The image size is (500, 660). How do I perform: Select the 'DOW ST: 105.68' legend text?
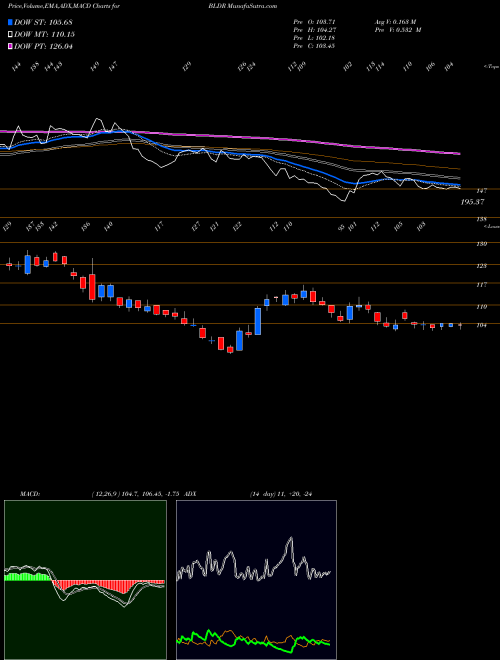pyautogui.click(x=44, y=22)
